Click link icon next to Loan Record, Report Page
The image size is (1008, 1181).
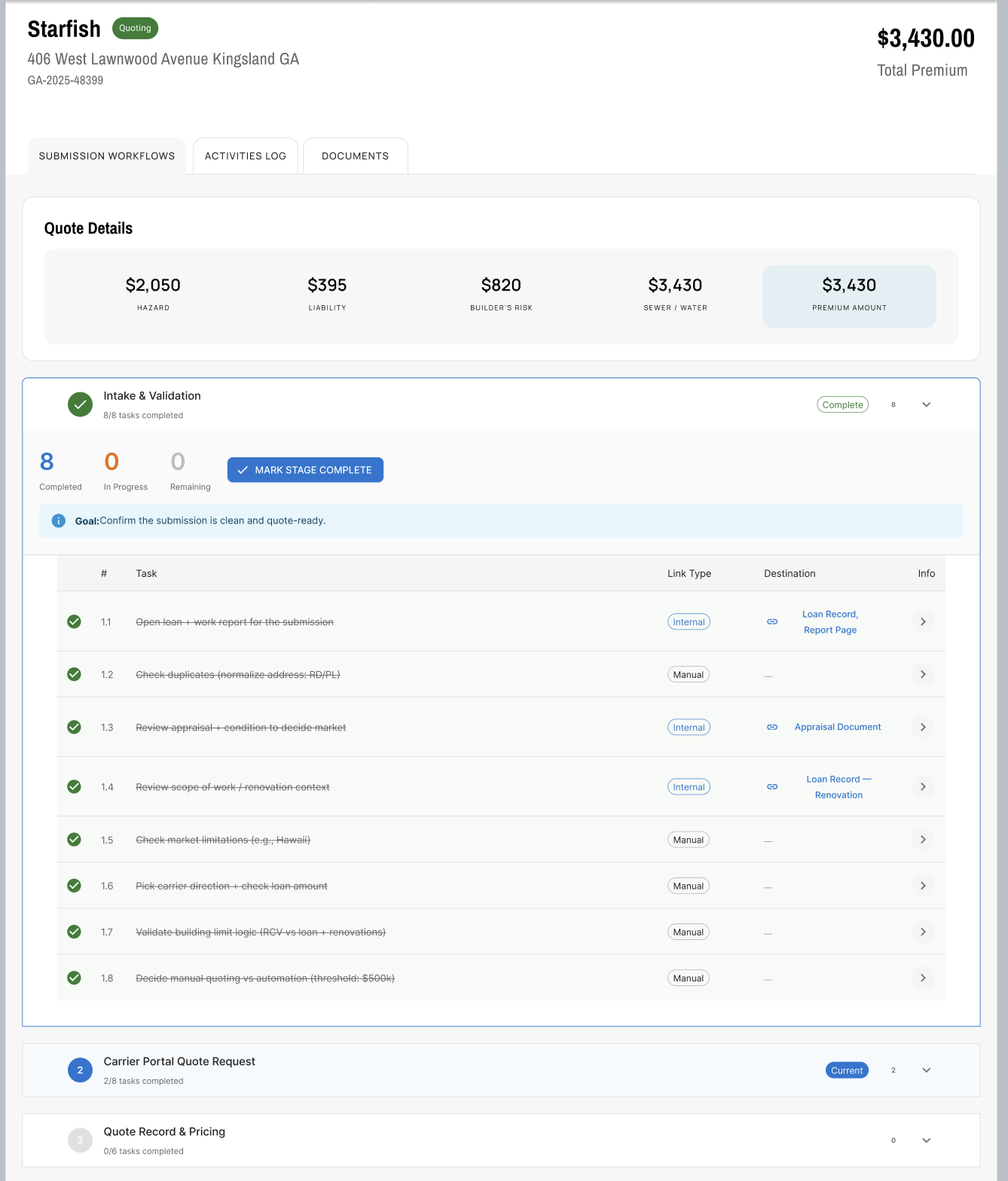click(x=772, y=622)
